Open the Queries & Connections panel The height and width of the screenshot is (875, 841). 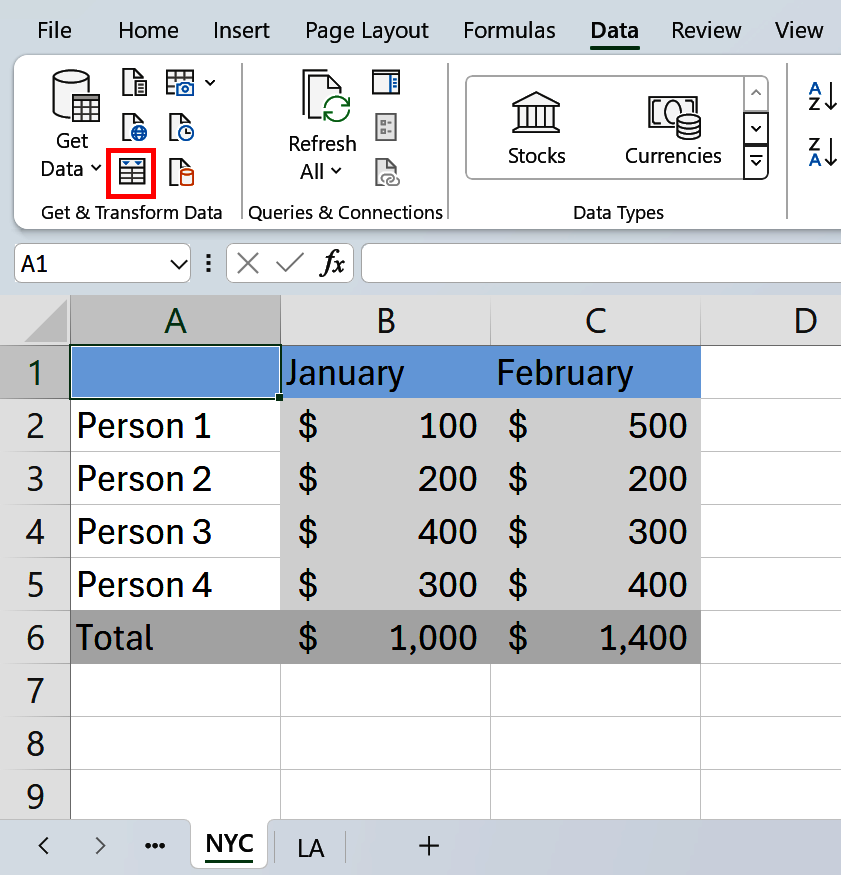pyautogui.click(x=386, y=81)
